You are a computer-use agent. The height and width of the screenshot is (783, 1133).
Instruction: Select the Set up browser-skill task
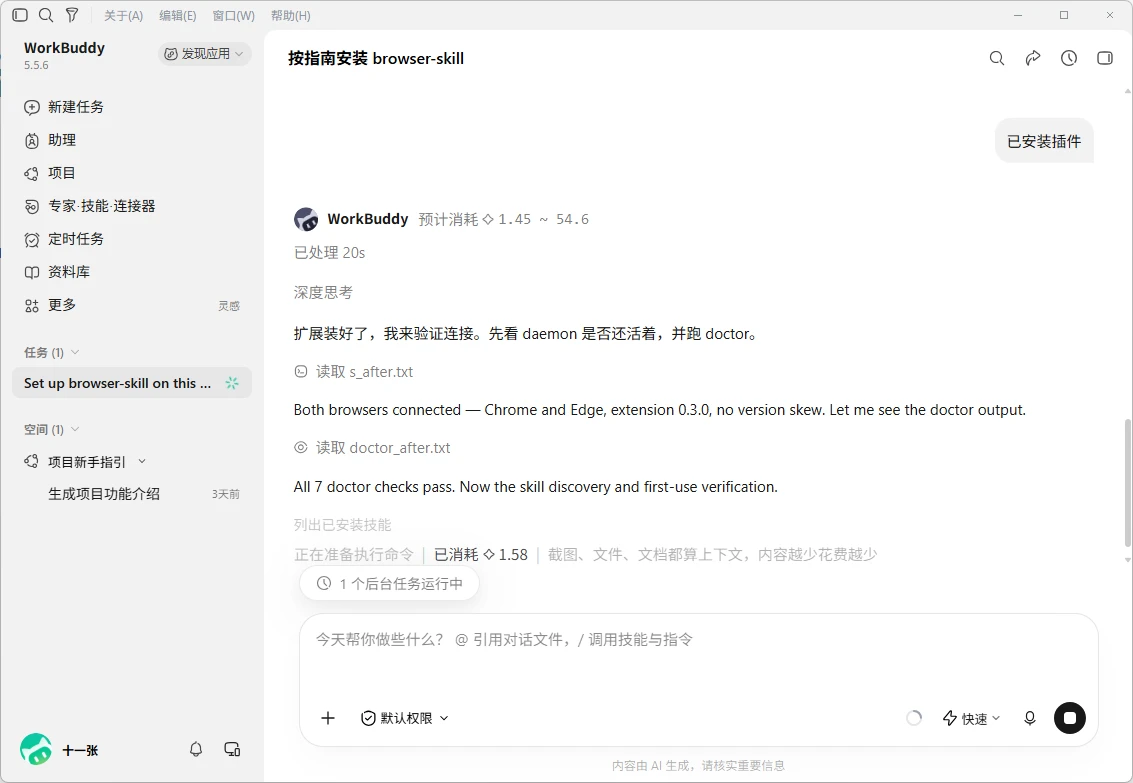tap(132, 383)
